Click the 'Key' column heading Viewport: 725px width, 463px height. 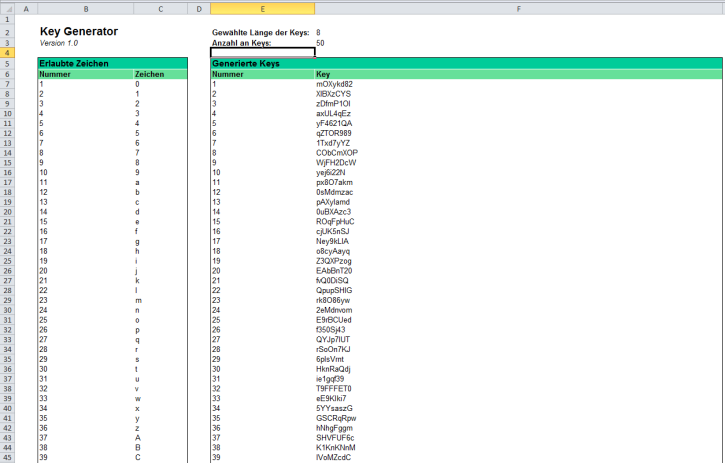pyautogui.click(x=323, y=74)
